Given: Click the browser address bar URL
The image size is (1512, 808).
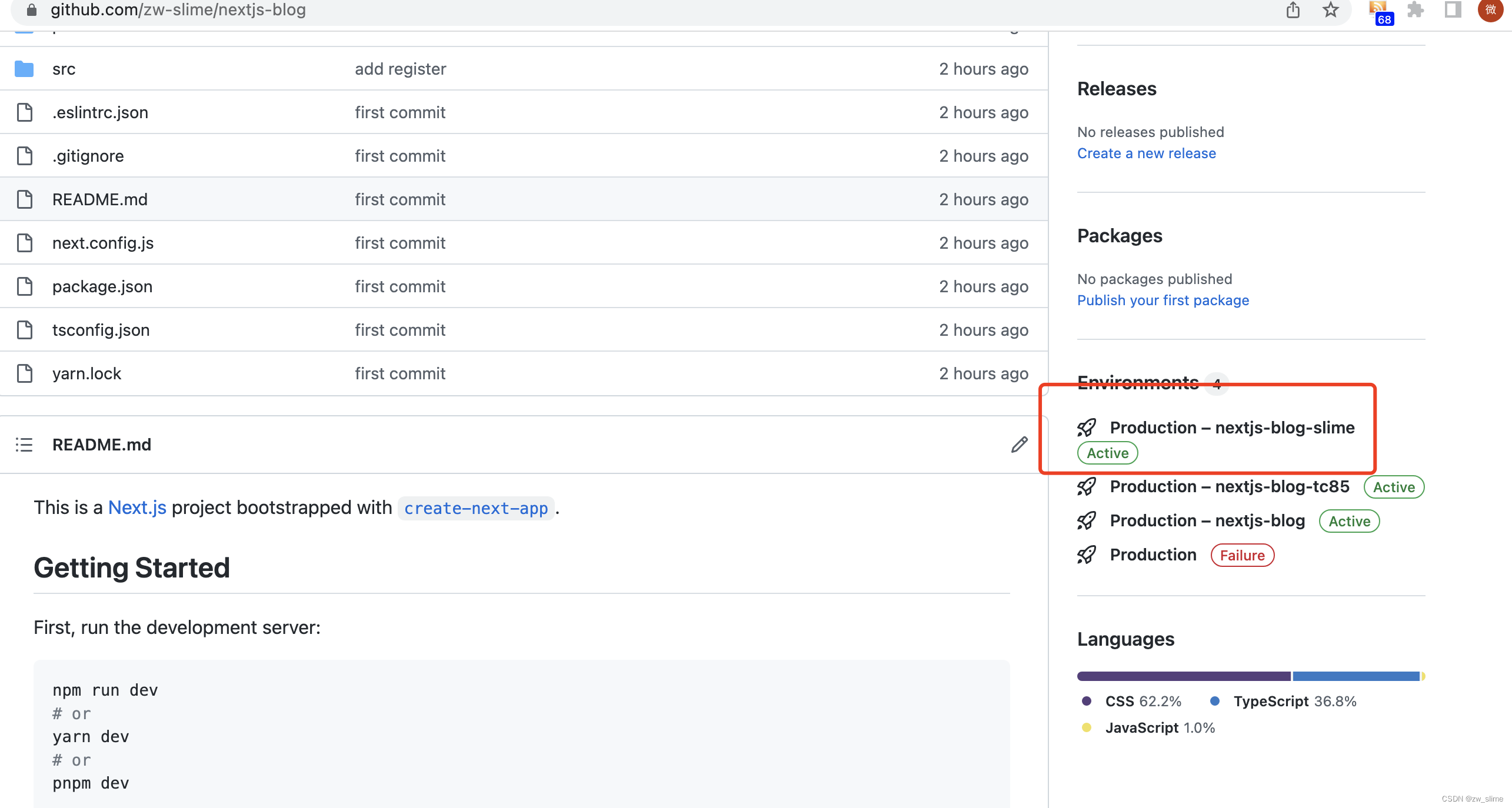Looking at the screenshot, I should pyautogui.click(x=178, y=9).
